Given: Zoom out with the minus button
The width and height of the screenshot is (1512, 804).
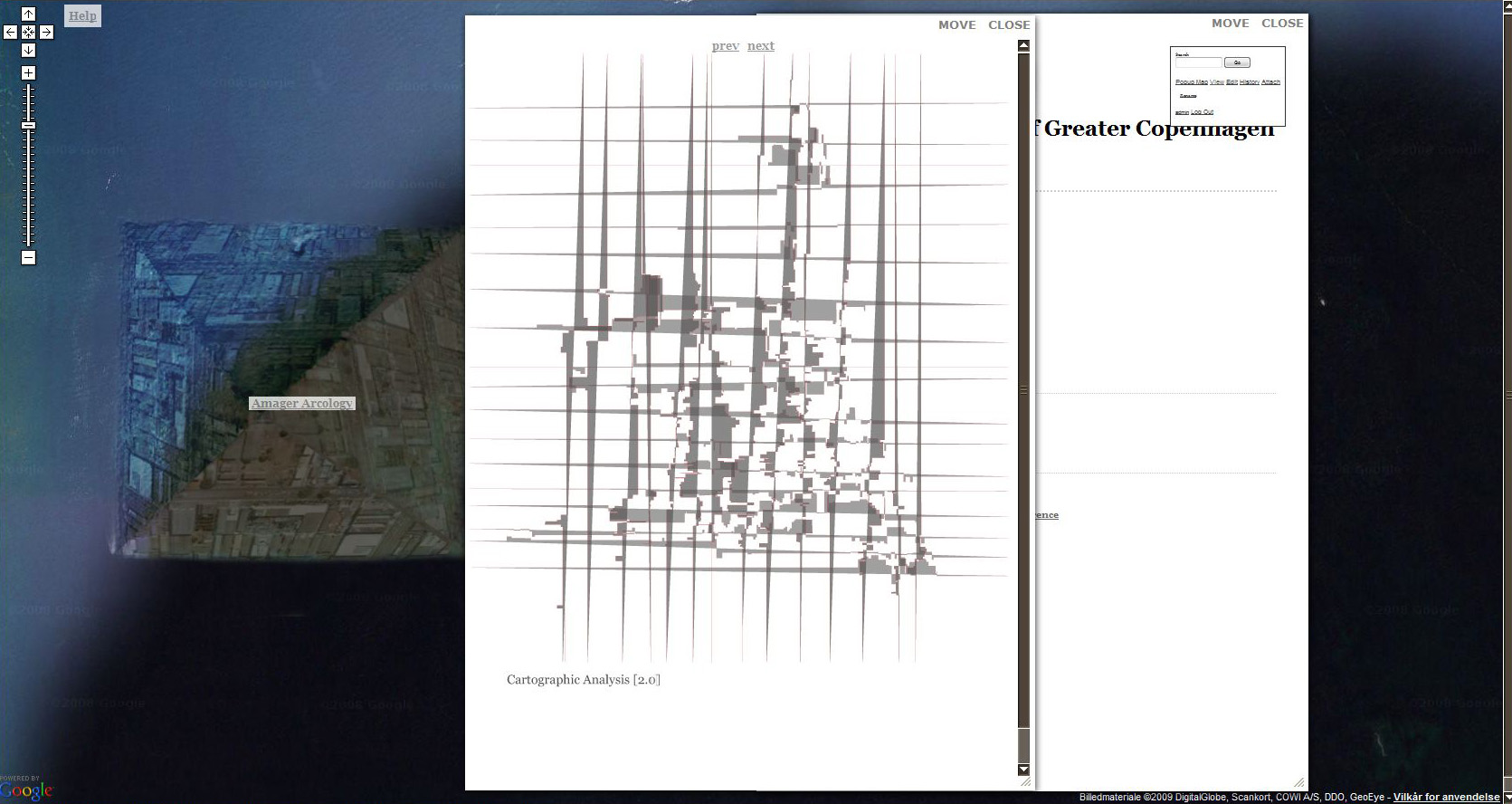Looking at the screenshot, I should pyautogui.click(x=28, y=257).
